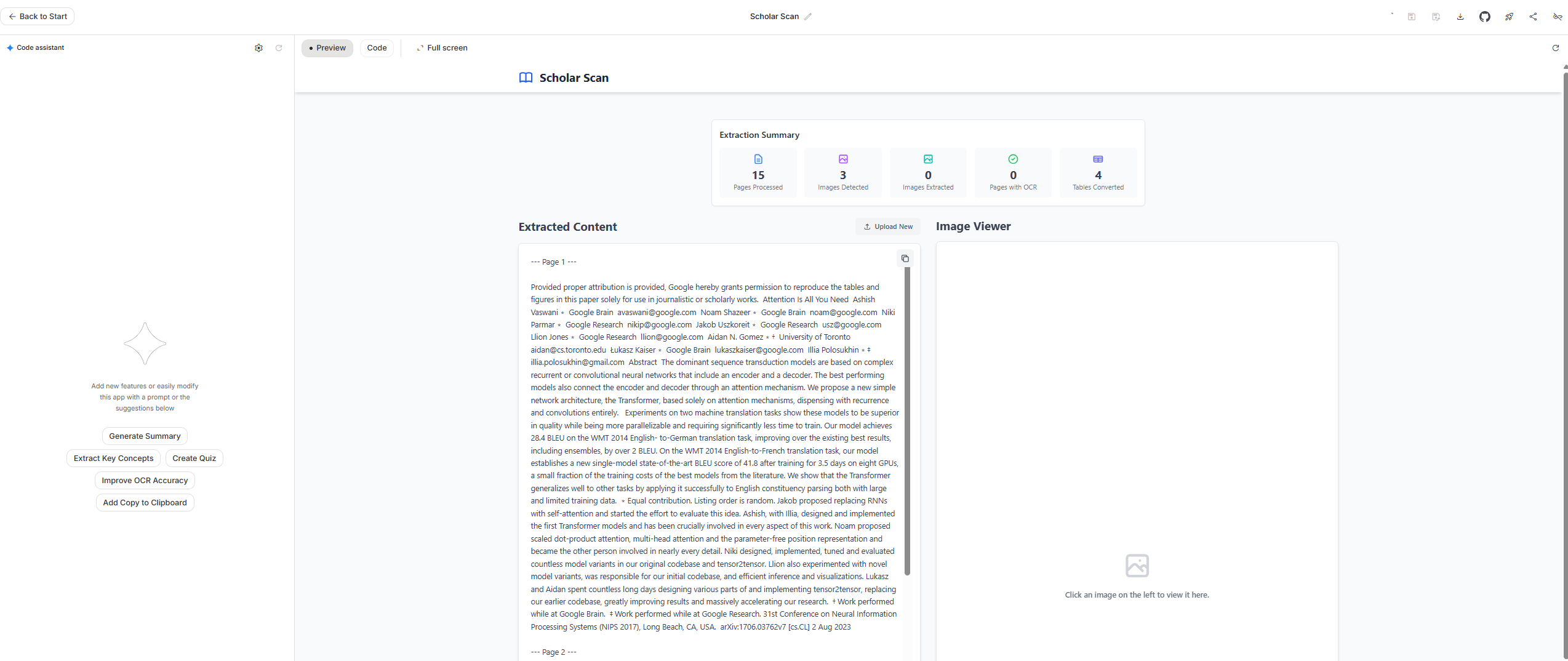Click the Tables Converted table icon
The width and height of the screenshot is (1568, 661).
(x=1098, y=159)
